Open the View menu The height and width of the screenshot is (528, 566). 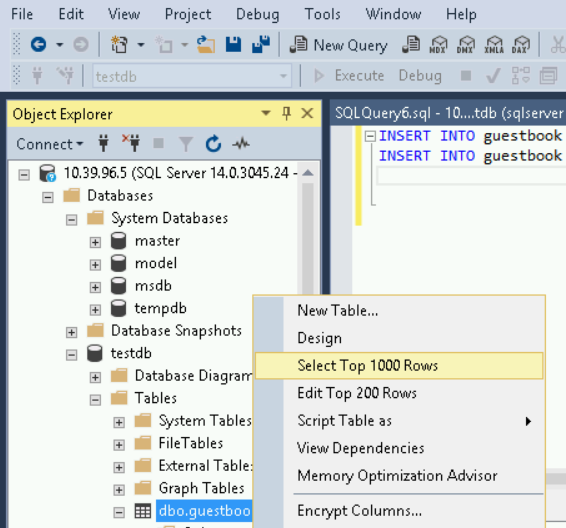coord(124,14)
